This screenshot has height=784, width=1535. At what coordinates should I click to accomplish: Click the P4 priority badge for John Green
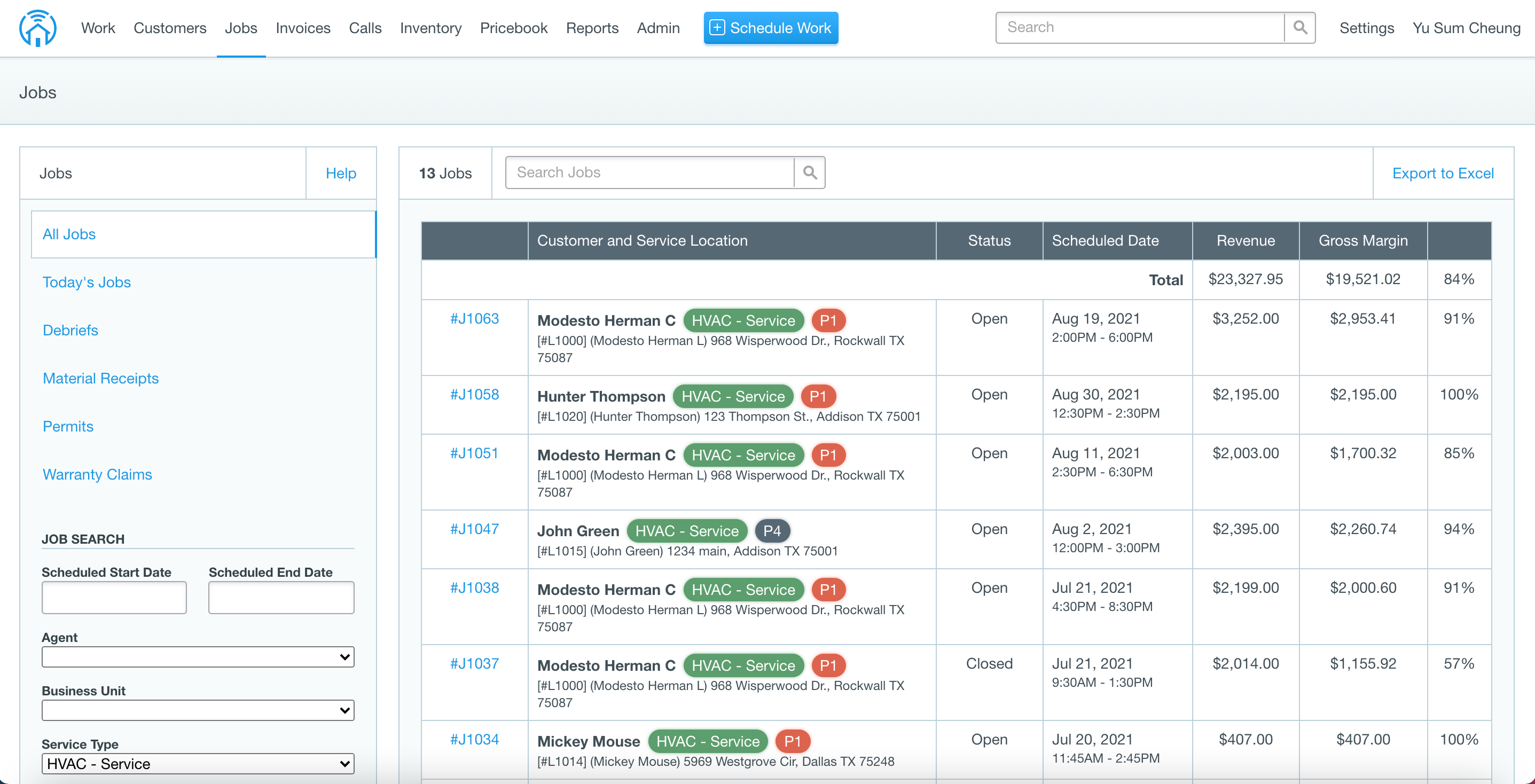point(772,531)
